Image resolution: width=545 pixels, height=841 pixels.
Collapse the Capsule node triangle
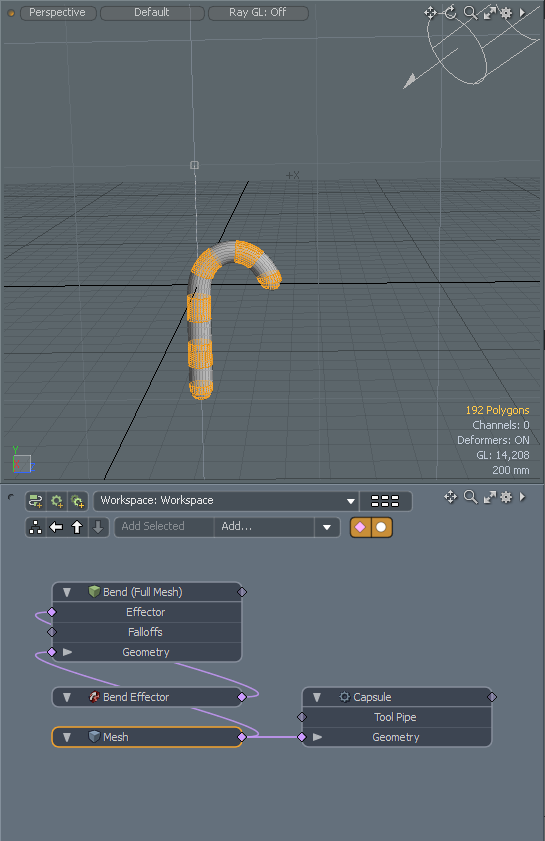[x=317, y=697]
